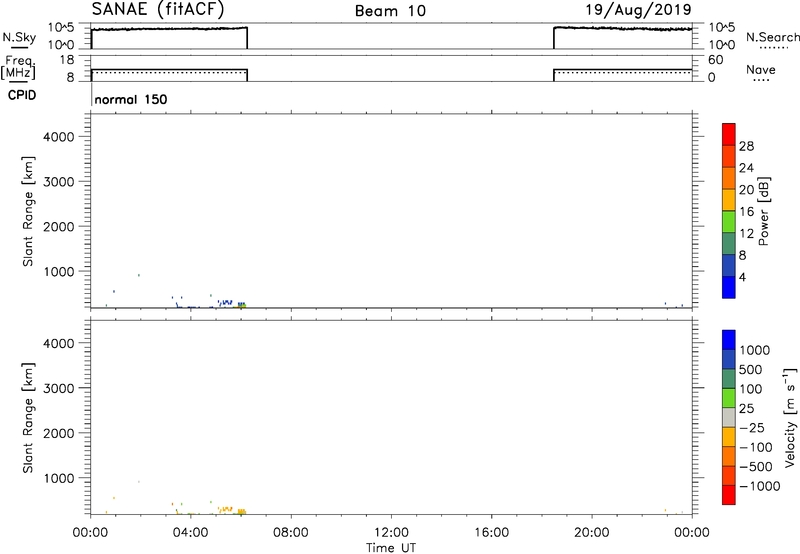Click the morning sky-noise trace in top panel
Screen dimensions: 800x554
(x=169, y=29)
